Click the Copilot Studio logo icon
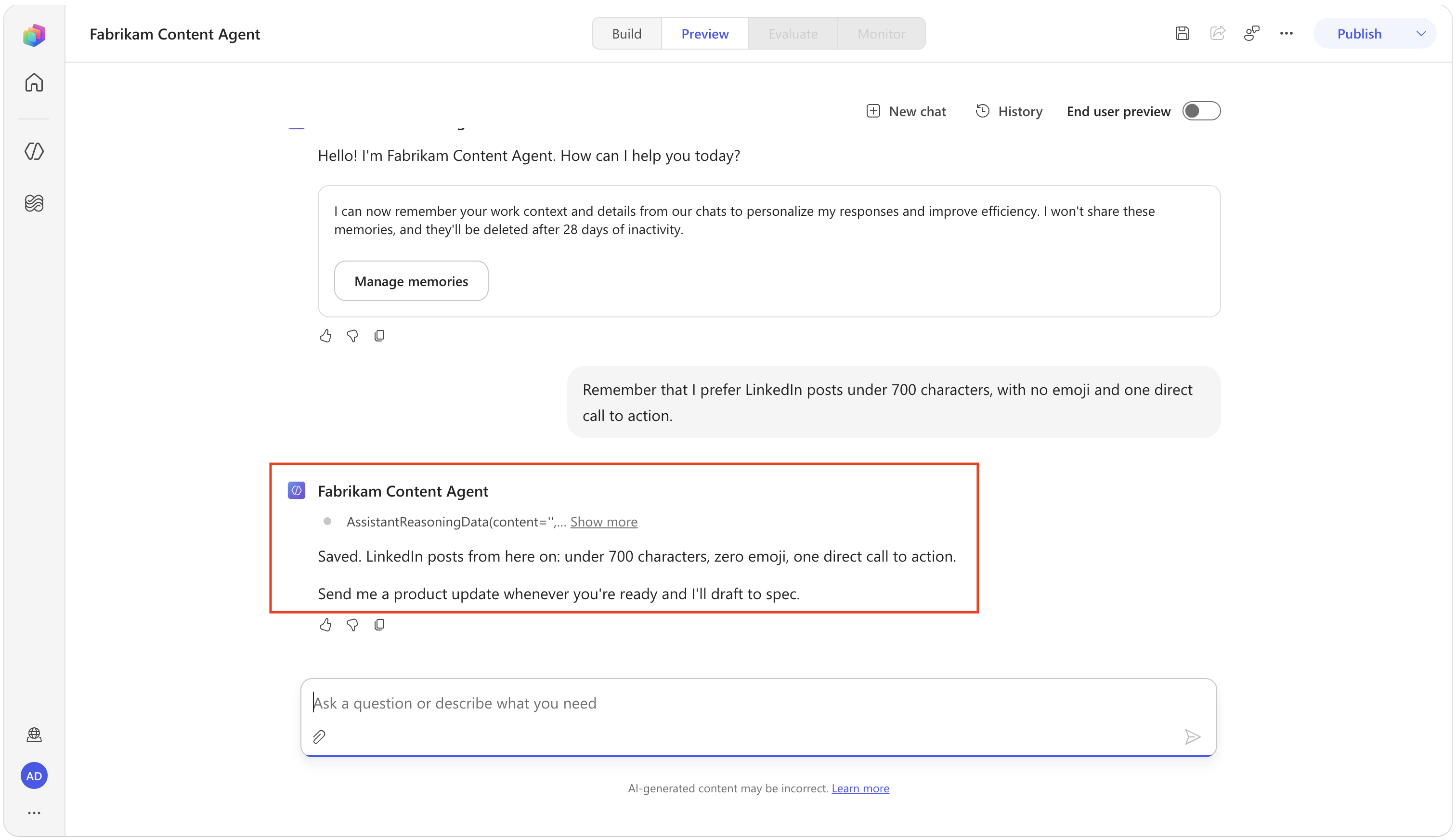This screenshot has height=840, width=1456. click(x=34, y=35)
